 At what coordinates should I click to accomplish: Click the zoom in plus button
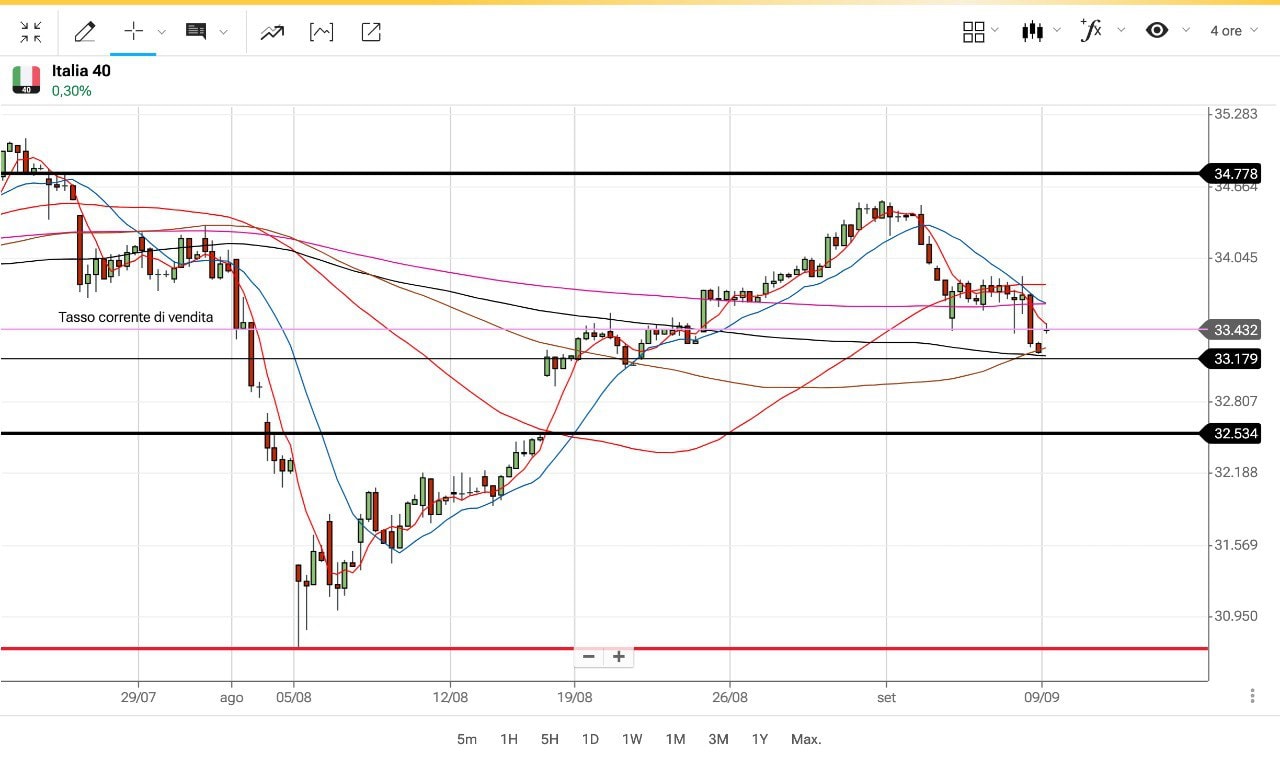619,657
